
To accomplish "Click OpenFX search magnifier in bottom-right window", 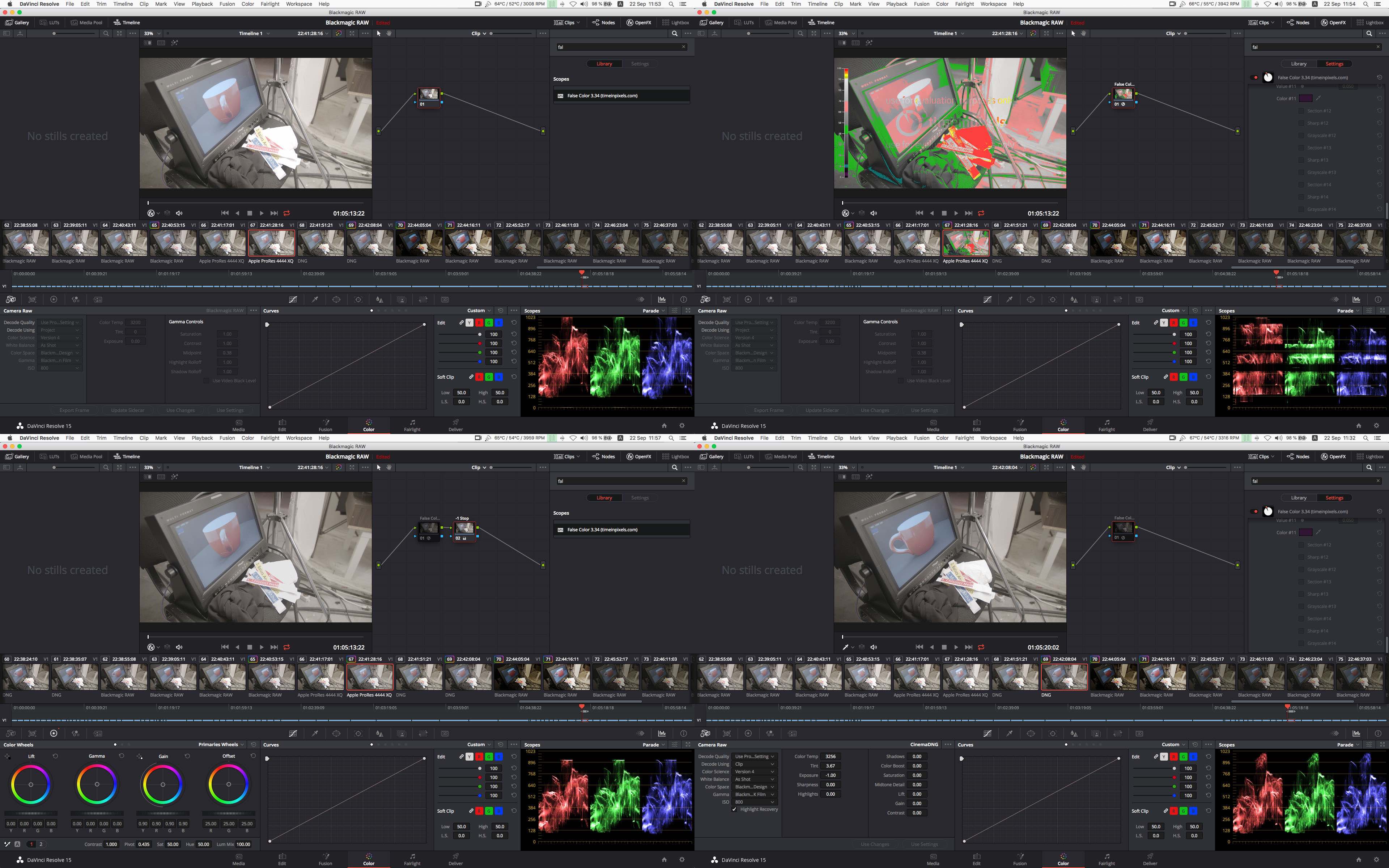I will tap(1369, 467).
